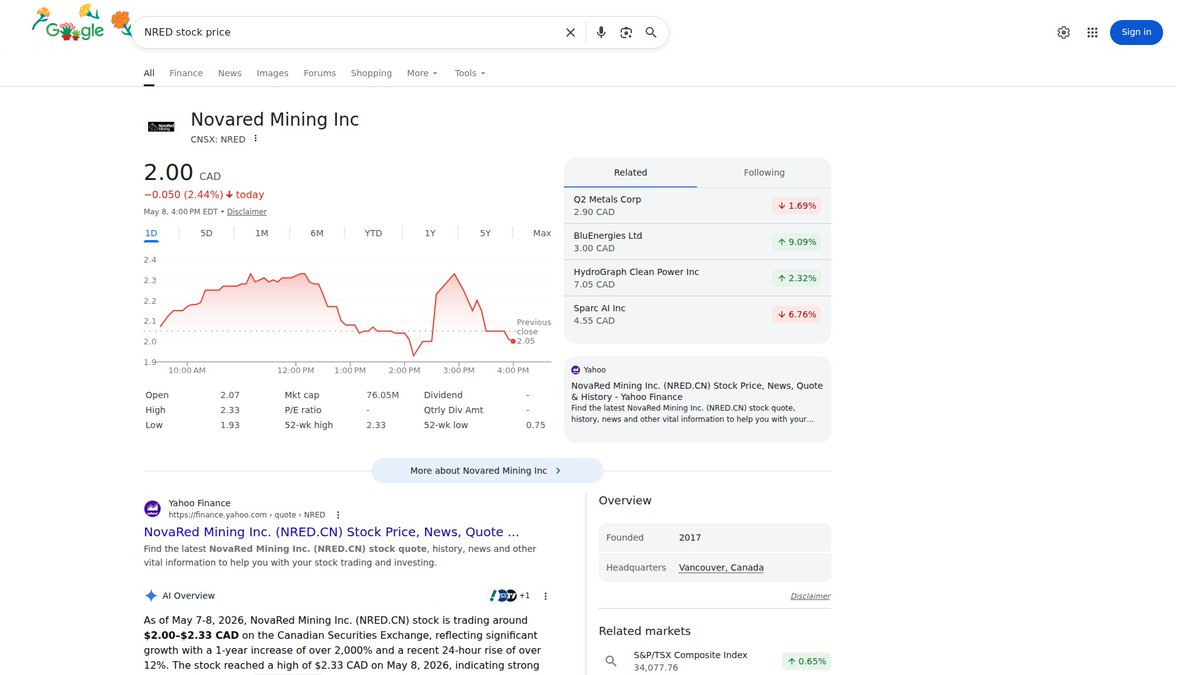Open the Related stocks tab
The image size is (1200, 675).
pos(630,172)
